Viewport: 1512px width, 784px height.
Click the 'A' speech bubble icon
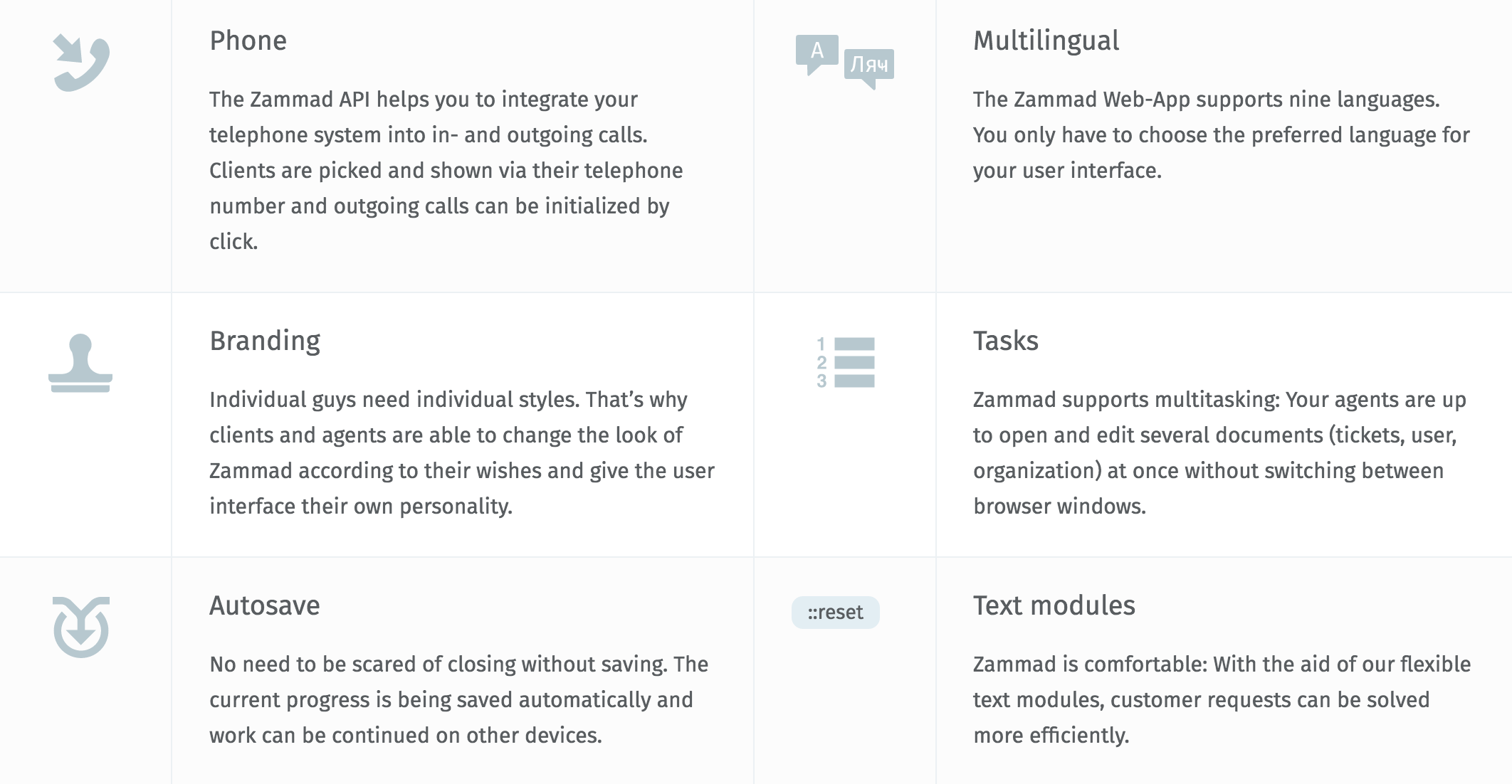click(x=817, y=52)
